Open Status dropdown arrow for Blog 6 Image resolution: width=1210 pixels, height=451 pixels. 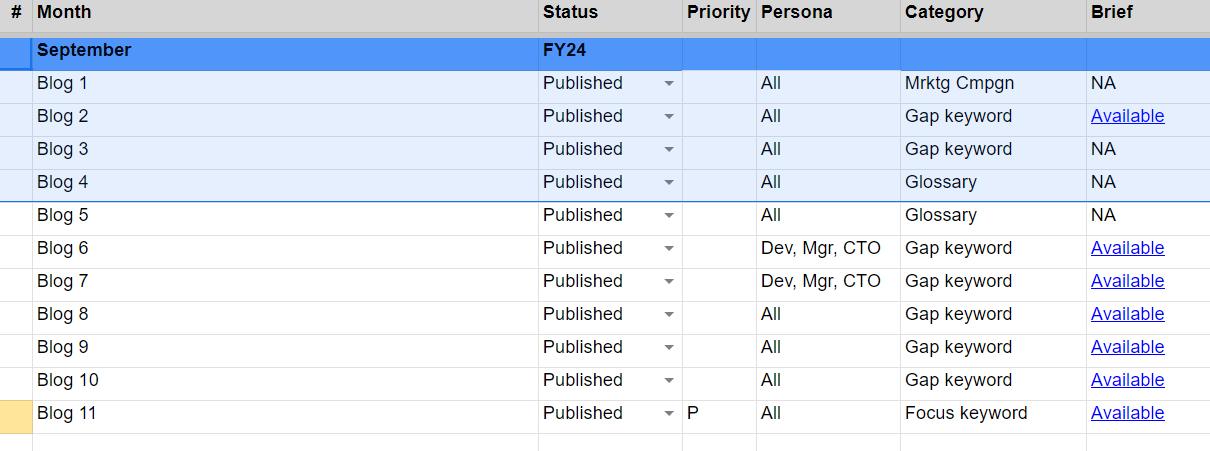[669, 249]
